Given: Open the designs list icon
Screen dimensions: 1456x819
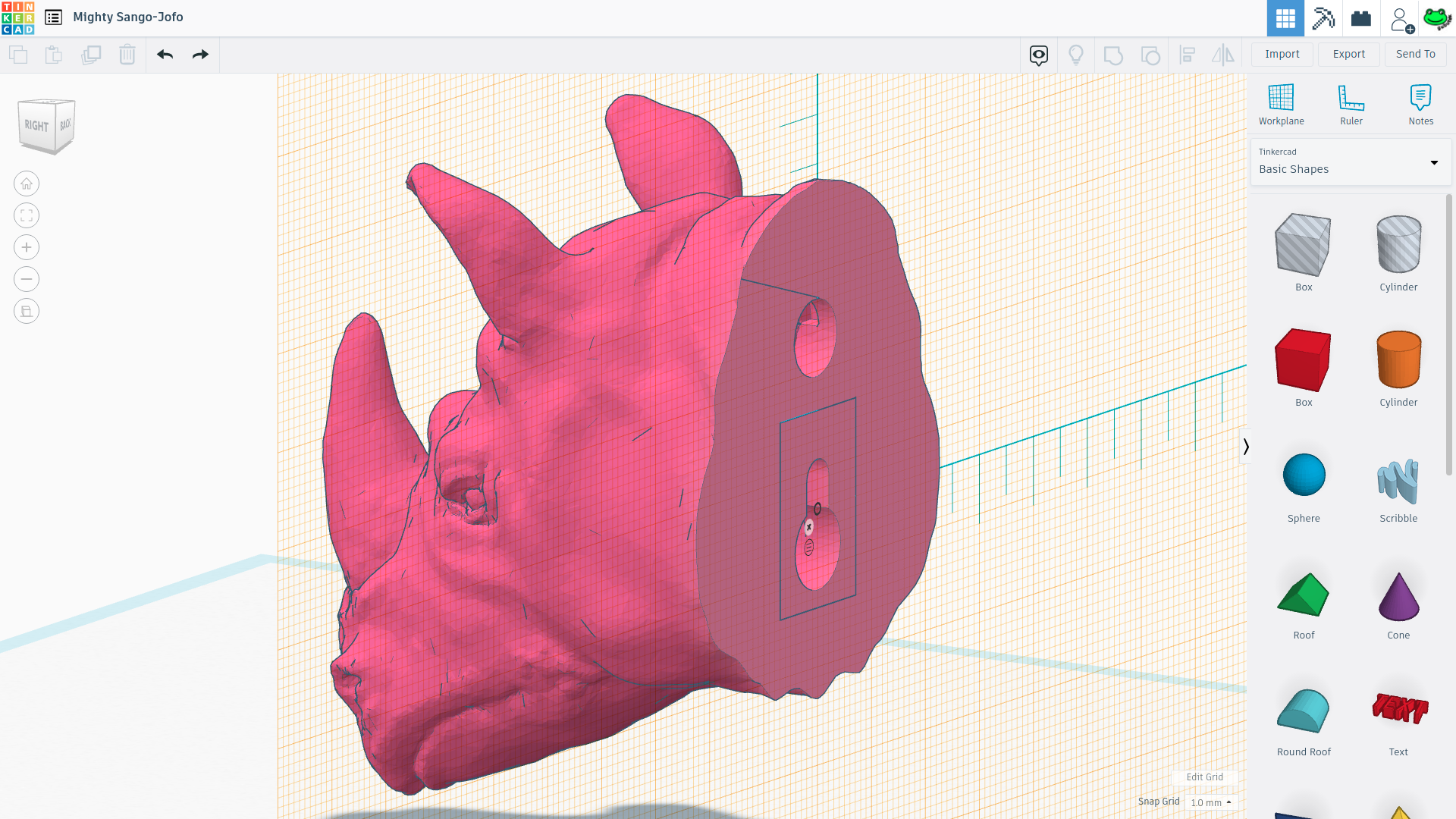Looking at the screenshot, I should tap(53, 17).
